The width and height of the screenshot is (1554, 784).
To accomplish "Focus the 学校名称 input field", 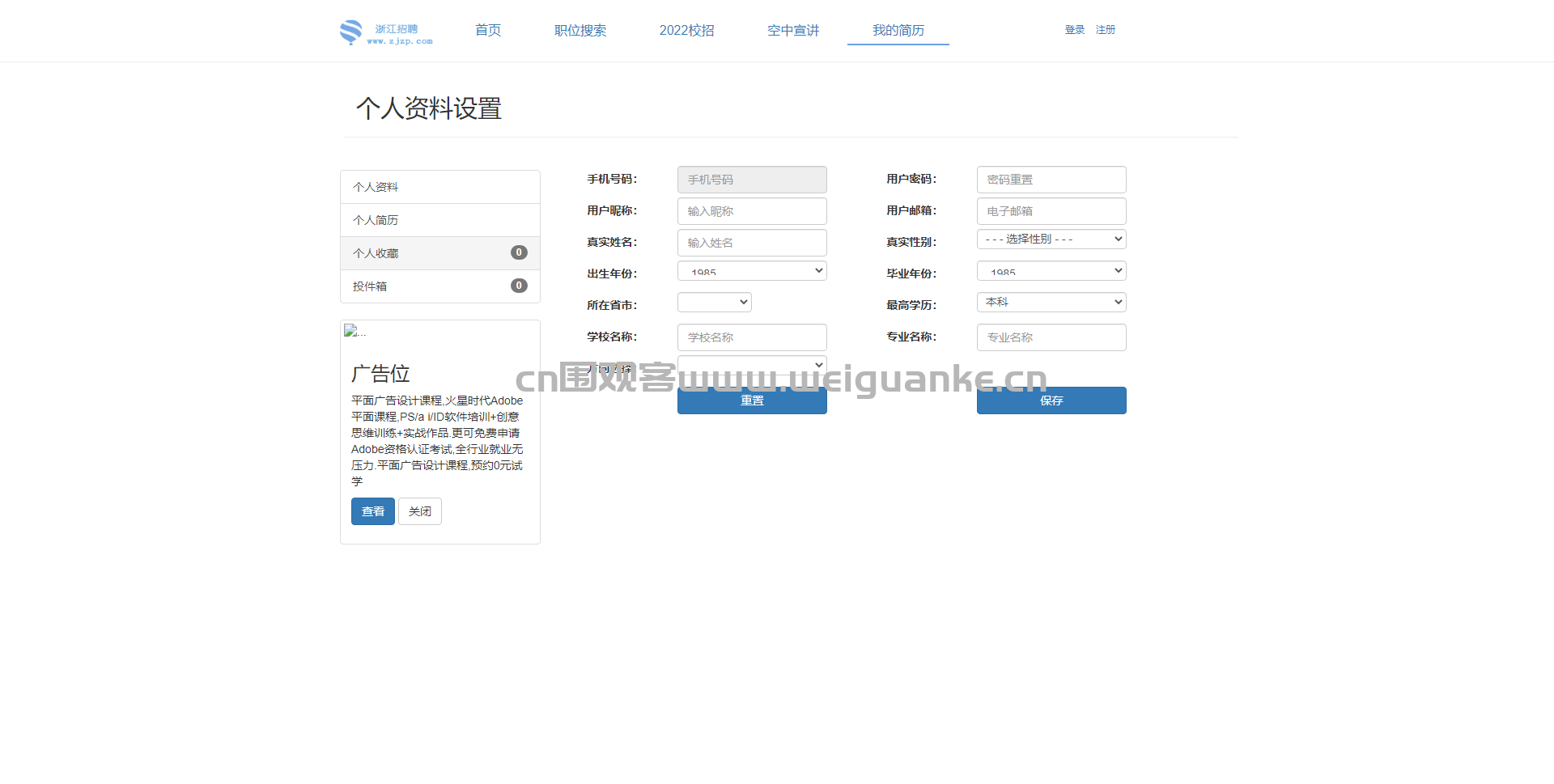I will pyautogui.click(x=752, y=337).
